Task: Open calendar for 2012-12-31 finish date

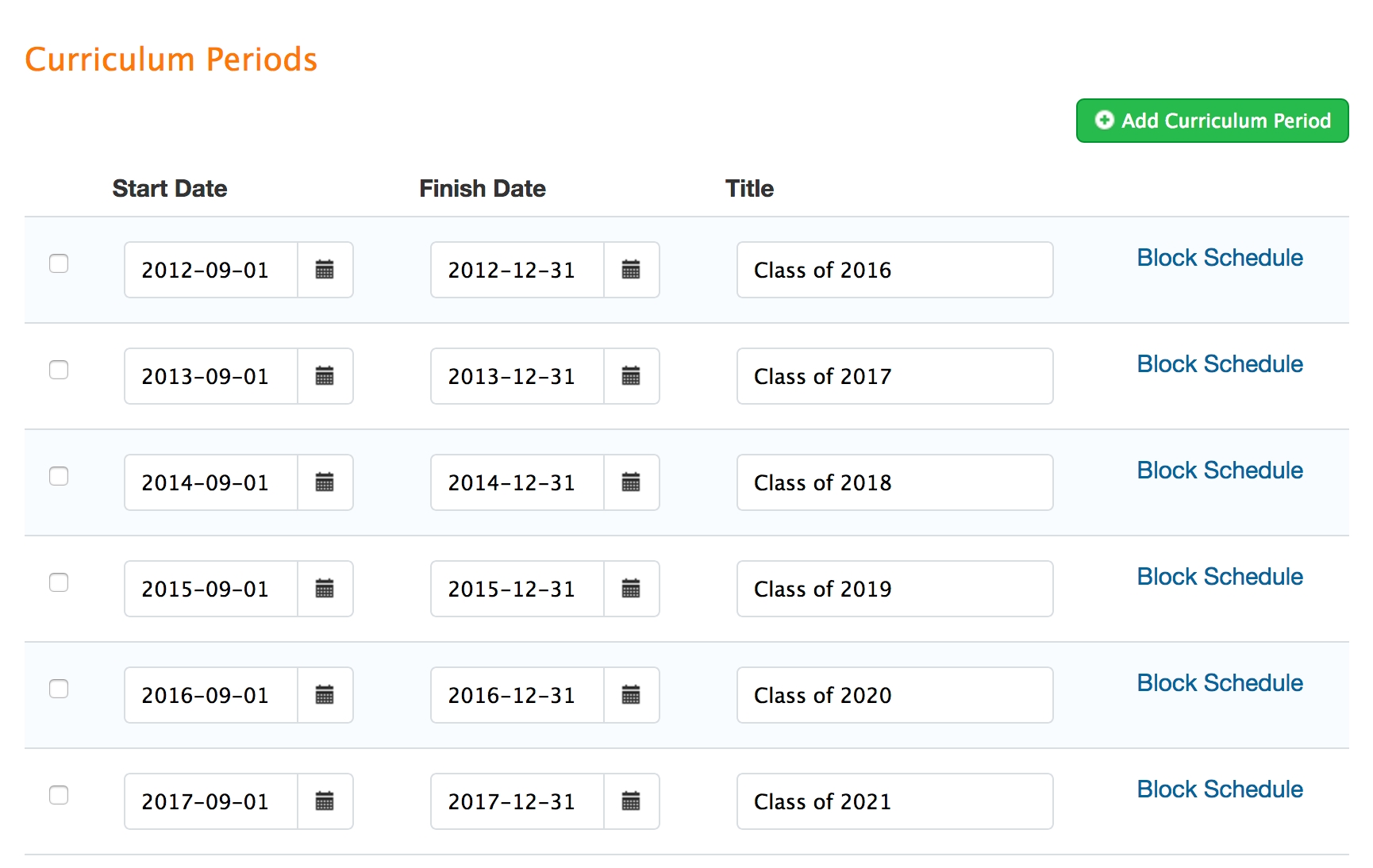Action: point(631,270)
